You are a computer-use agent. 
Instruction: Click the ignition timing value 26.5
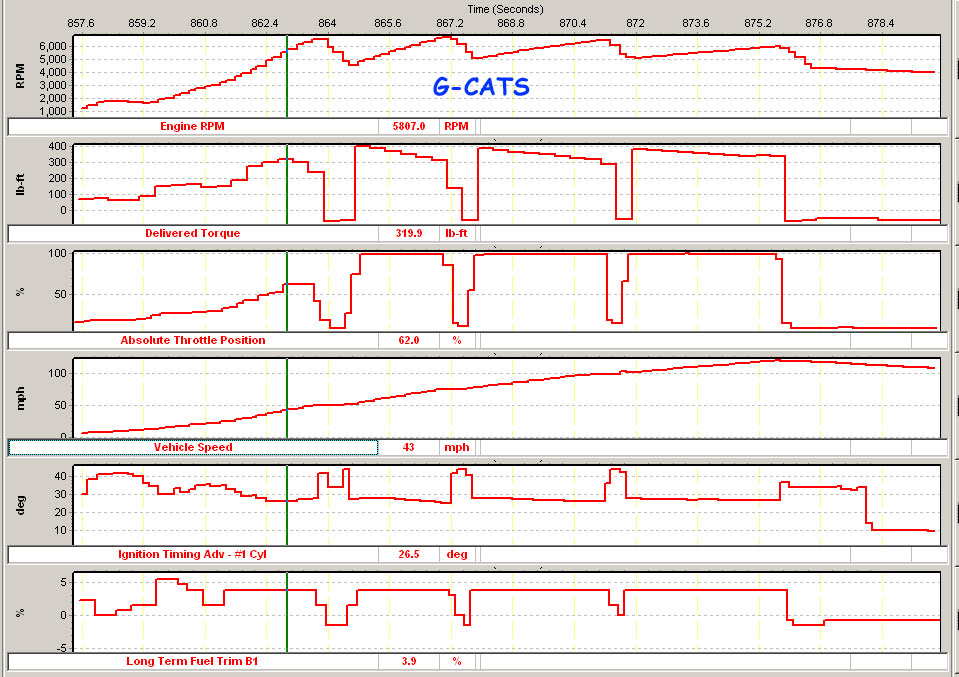[x=409, y=554]
